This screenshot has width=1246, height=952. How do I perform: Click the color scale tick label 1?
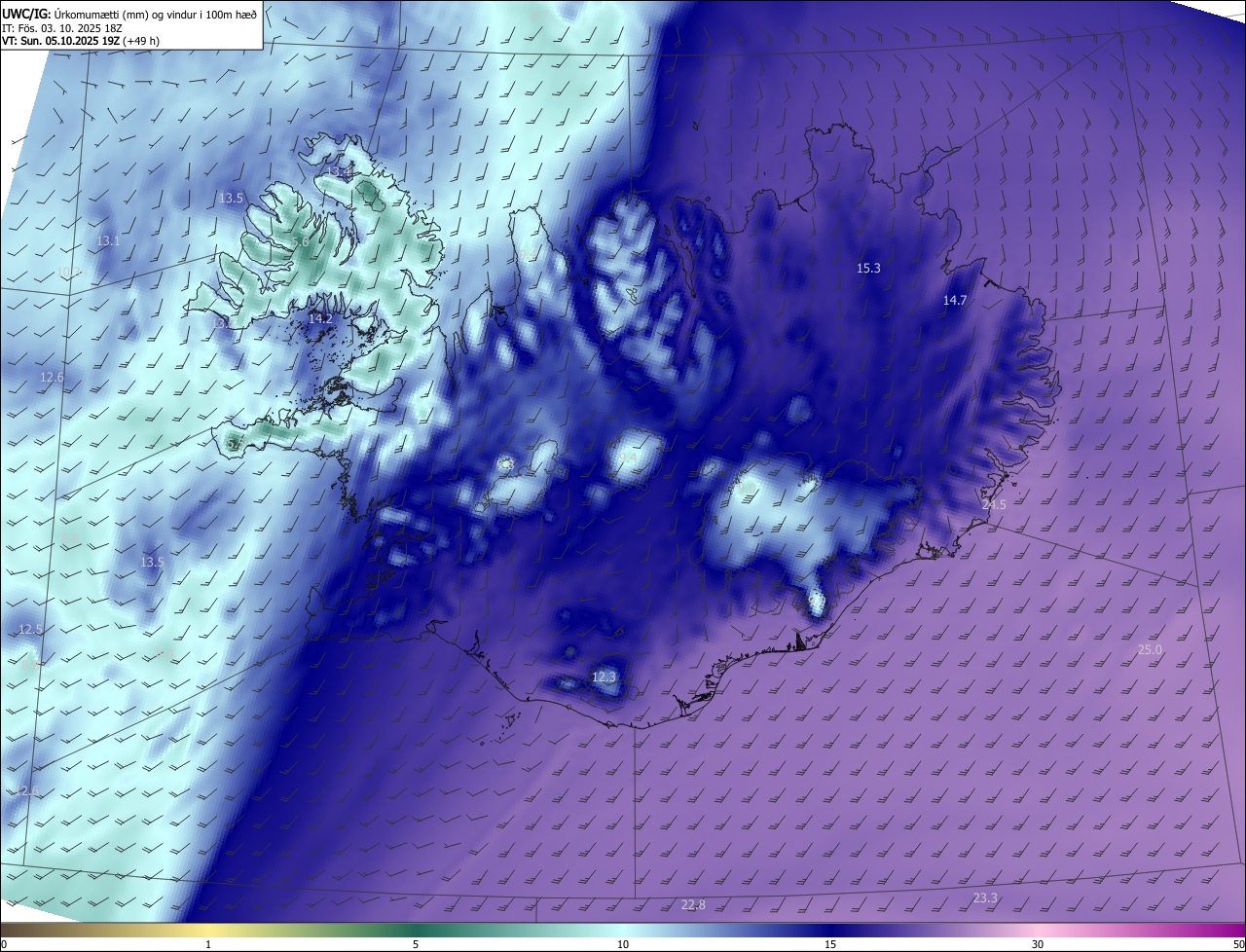[x=208, y=944]
